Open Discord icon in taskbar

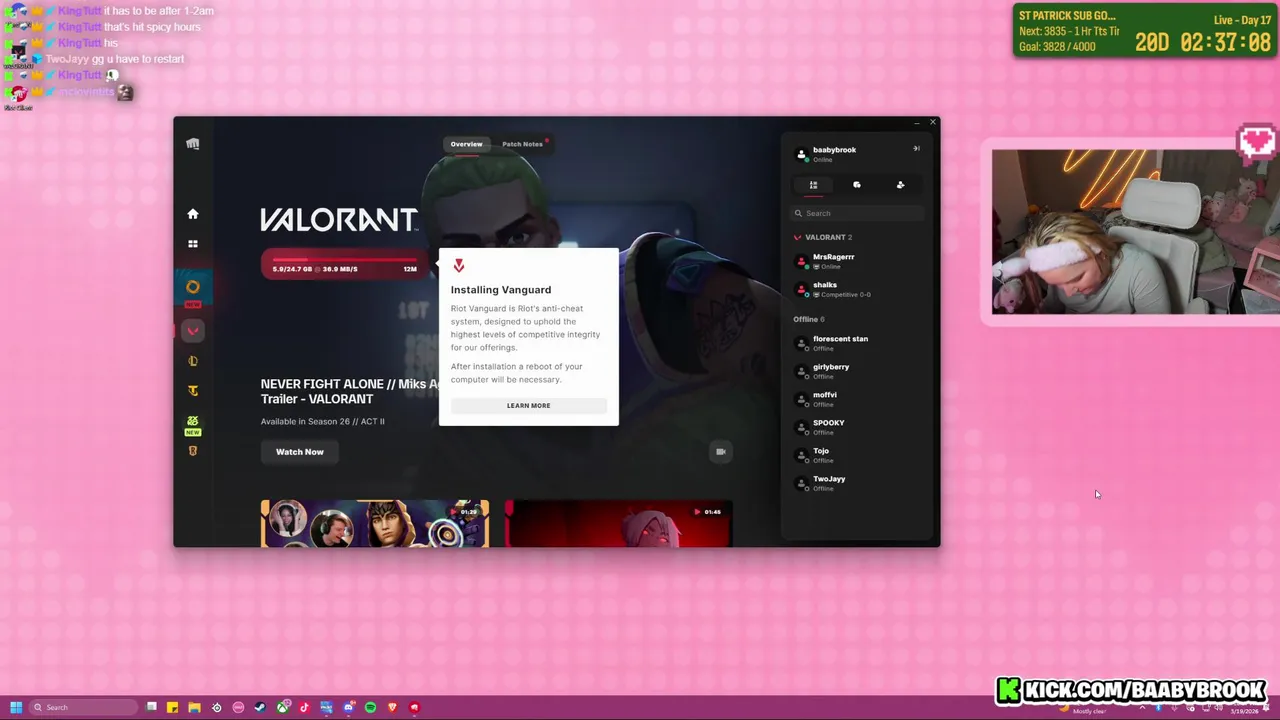click(x=348, y=708)
